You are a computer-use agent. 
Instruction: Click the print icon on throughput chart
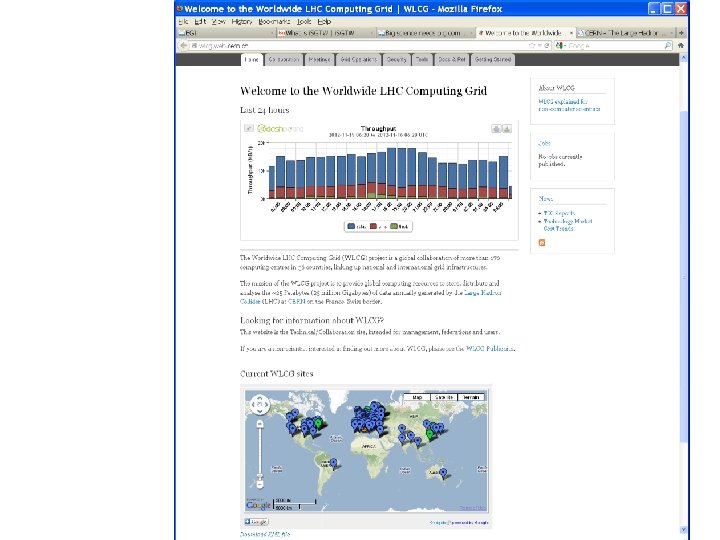pyautogui.click(x=496, y=129)
